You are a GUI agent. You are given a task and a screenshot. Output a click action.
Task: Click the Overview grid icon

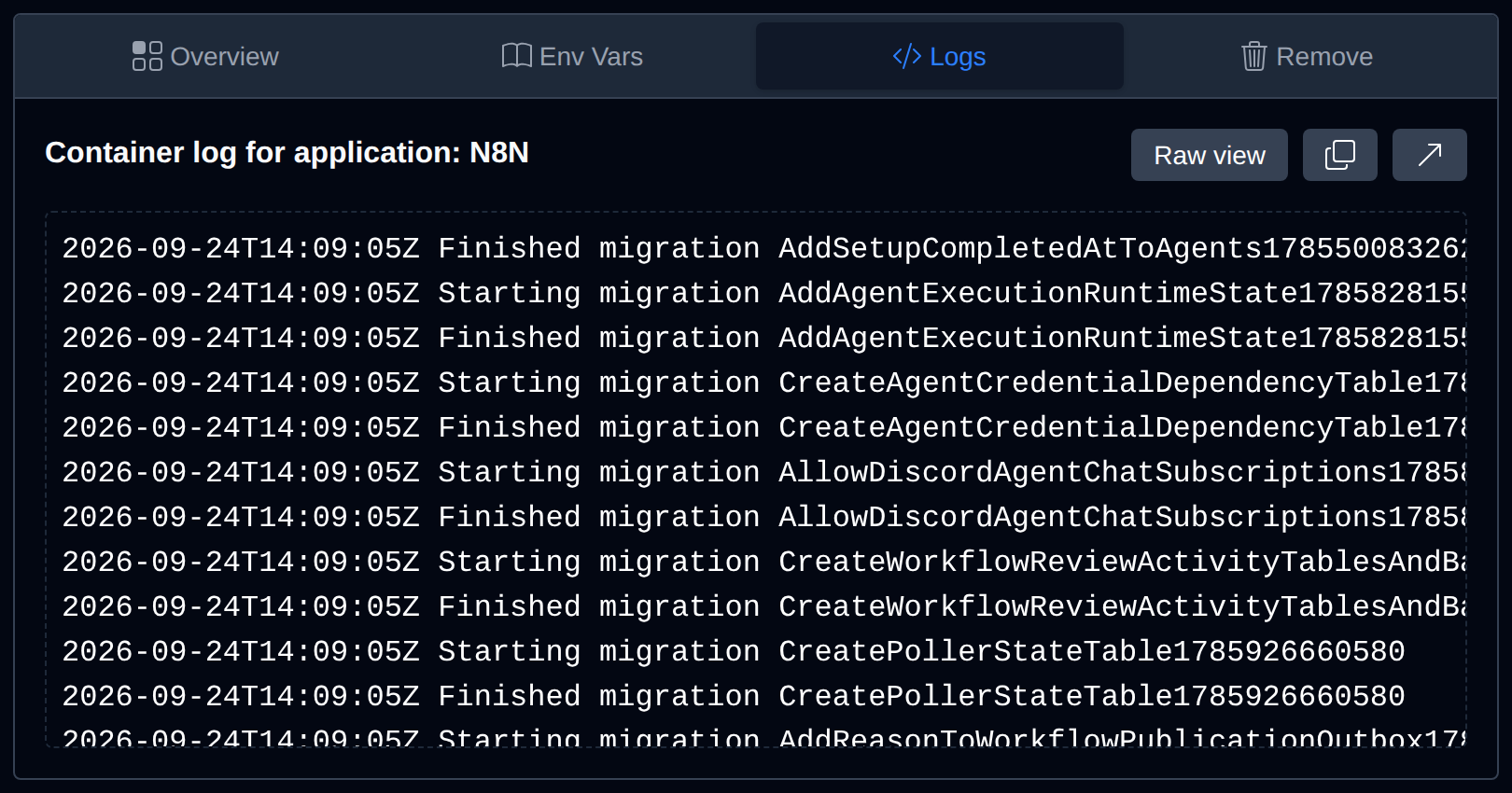[x=147, y=56]
